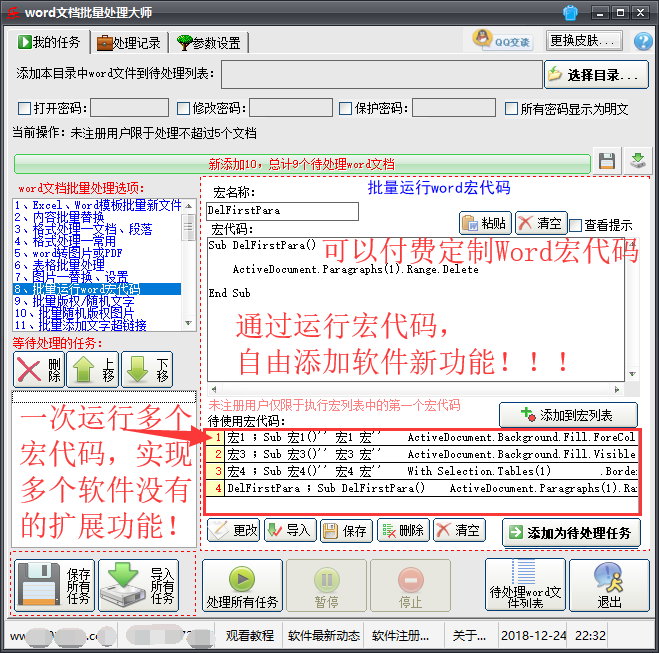
Task: Start processing all tasks with play button
Action: click(240, 585)
